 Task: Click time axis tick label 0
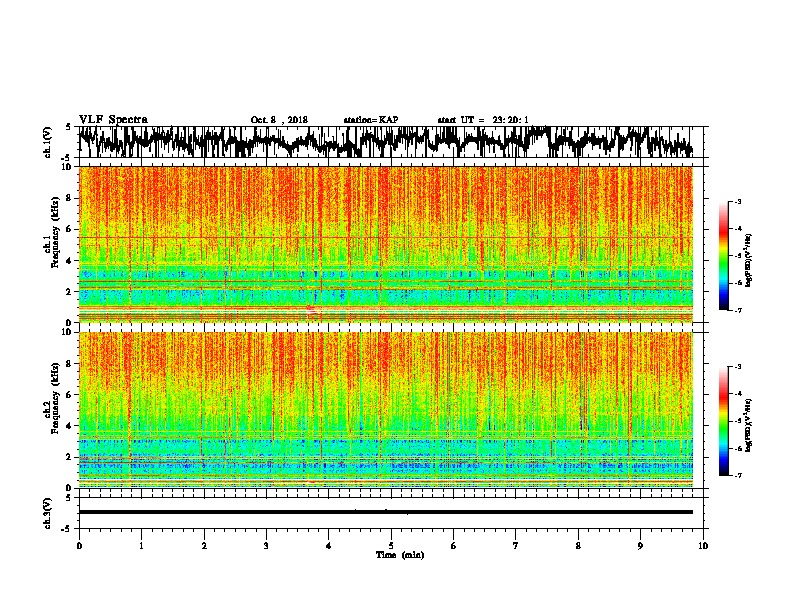pos(79,546)
